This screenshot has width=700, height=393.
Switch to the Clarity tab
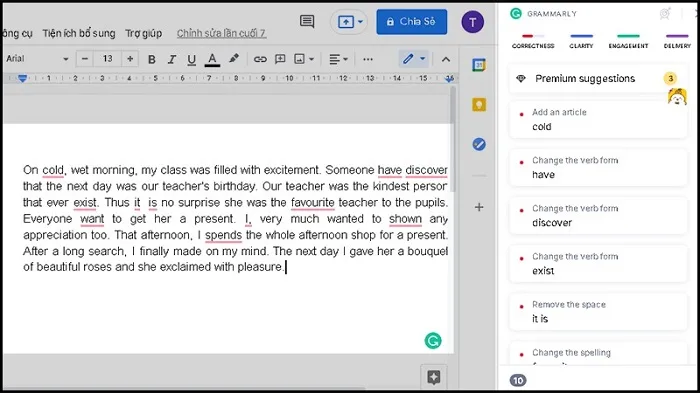[581, 42]
